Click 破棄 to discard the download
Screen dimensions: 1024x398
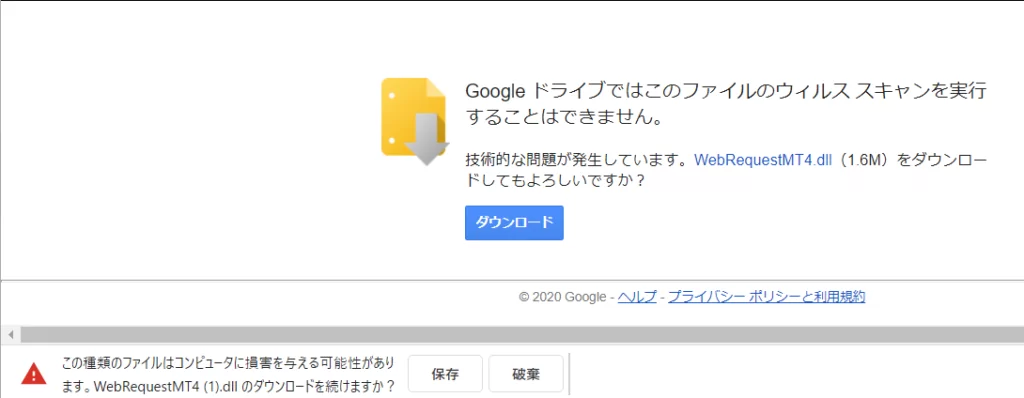526,374
